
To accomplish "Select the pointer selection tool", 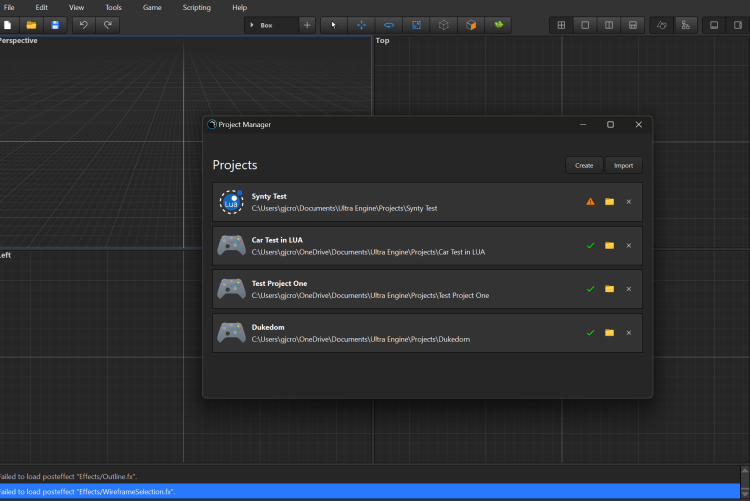I will [334, 24].
